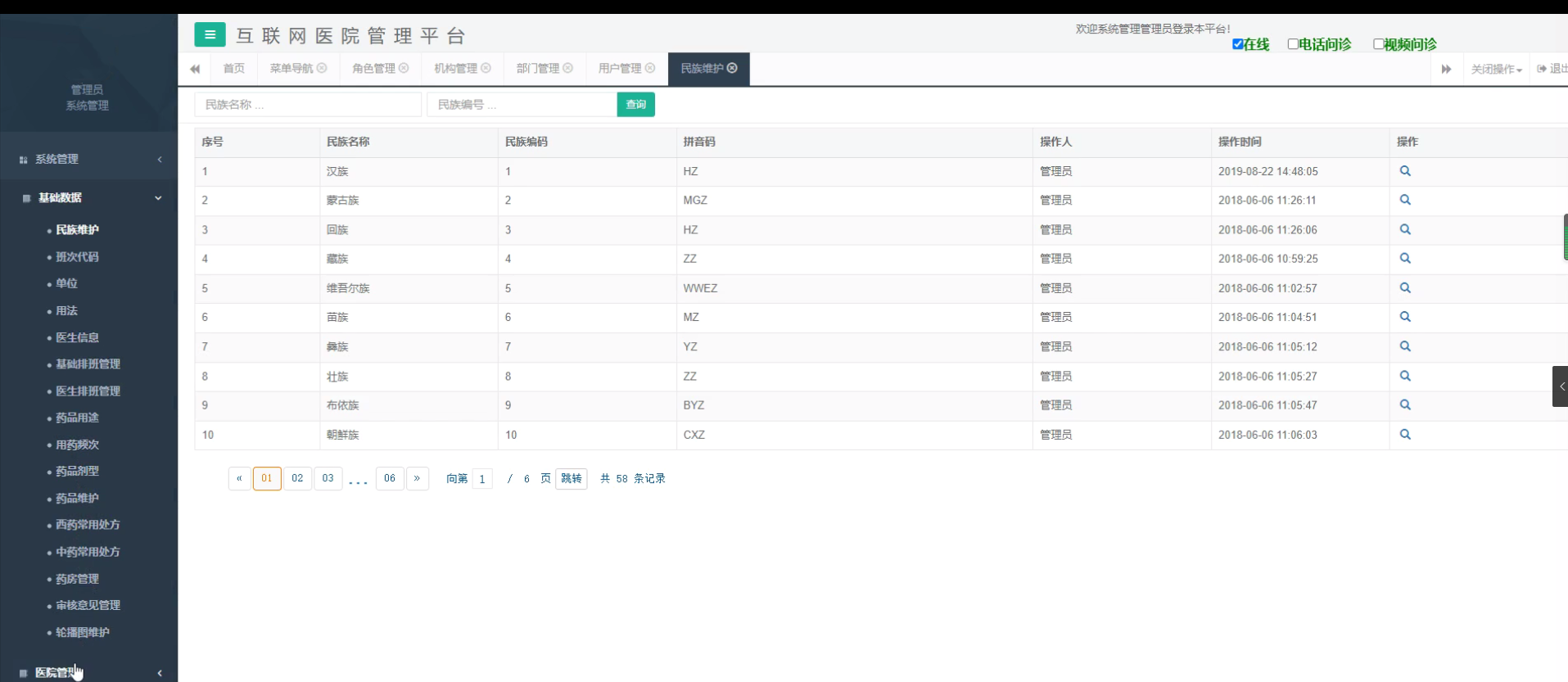
Task: Enable the 电话问诊 checkbox
Action: 1293,44
